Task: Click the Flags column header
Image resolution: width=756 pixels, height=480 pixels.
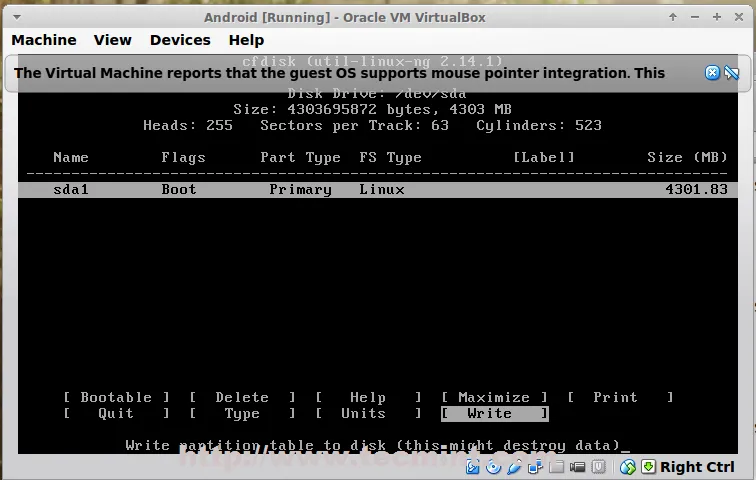Action: 183,158
